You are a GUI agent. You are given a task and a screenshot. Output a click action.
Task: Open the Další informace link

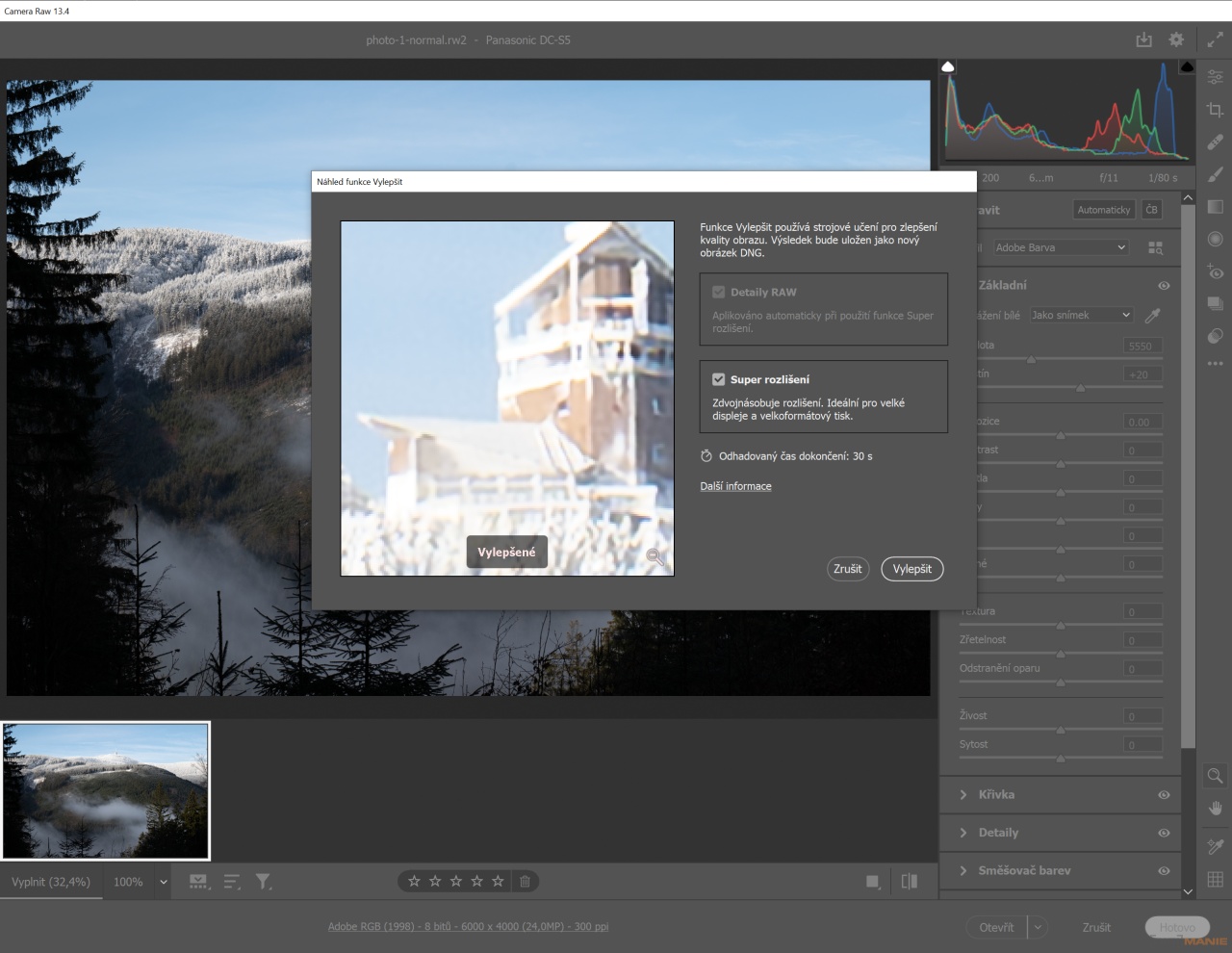point(735,486)
